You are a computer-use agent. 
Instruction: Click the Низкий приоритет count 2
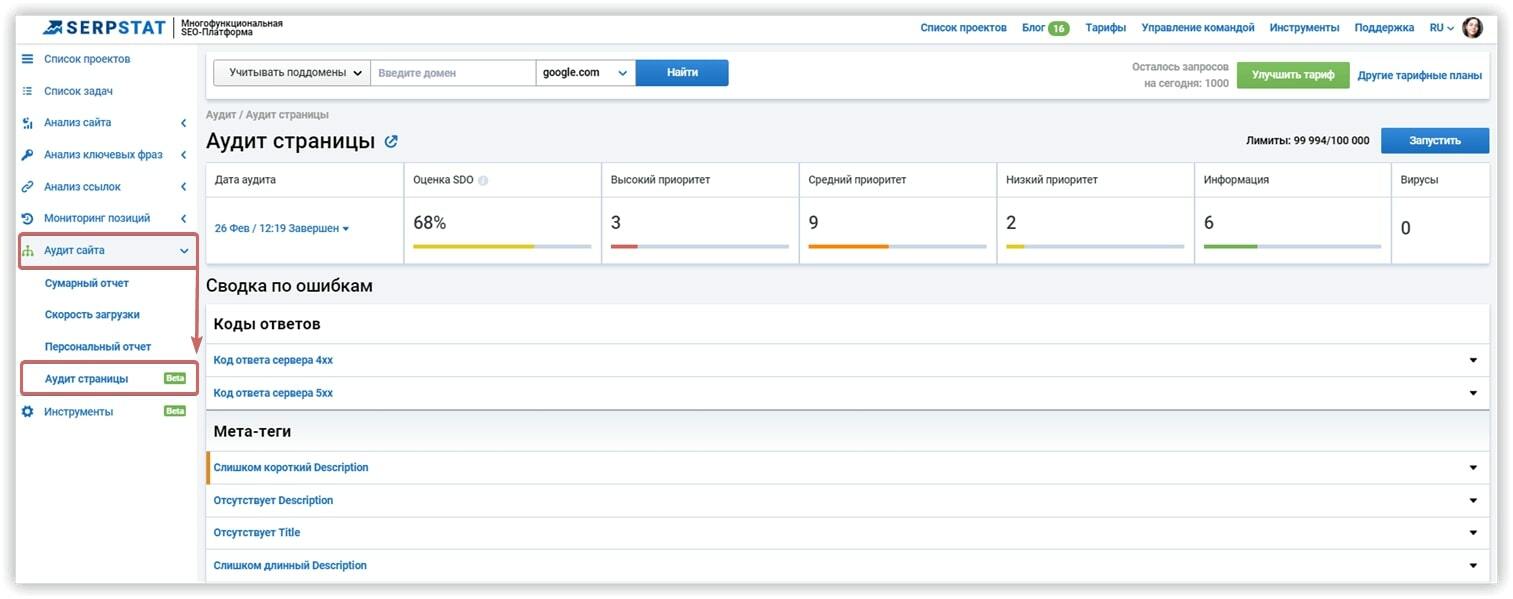1012,223
